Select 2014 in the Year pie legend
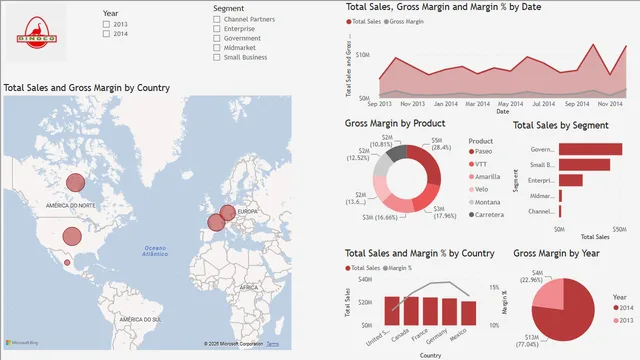The image size is (640, 360). pos(623,308)
